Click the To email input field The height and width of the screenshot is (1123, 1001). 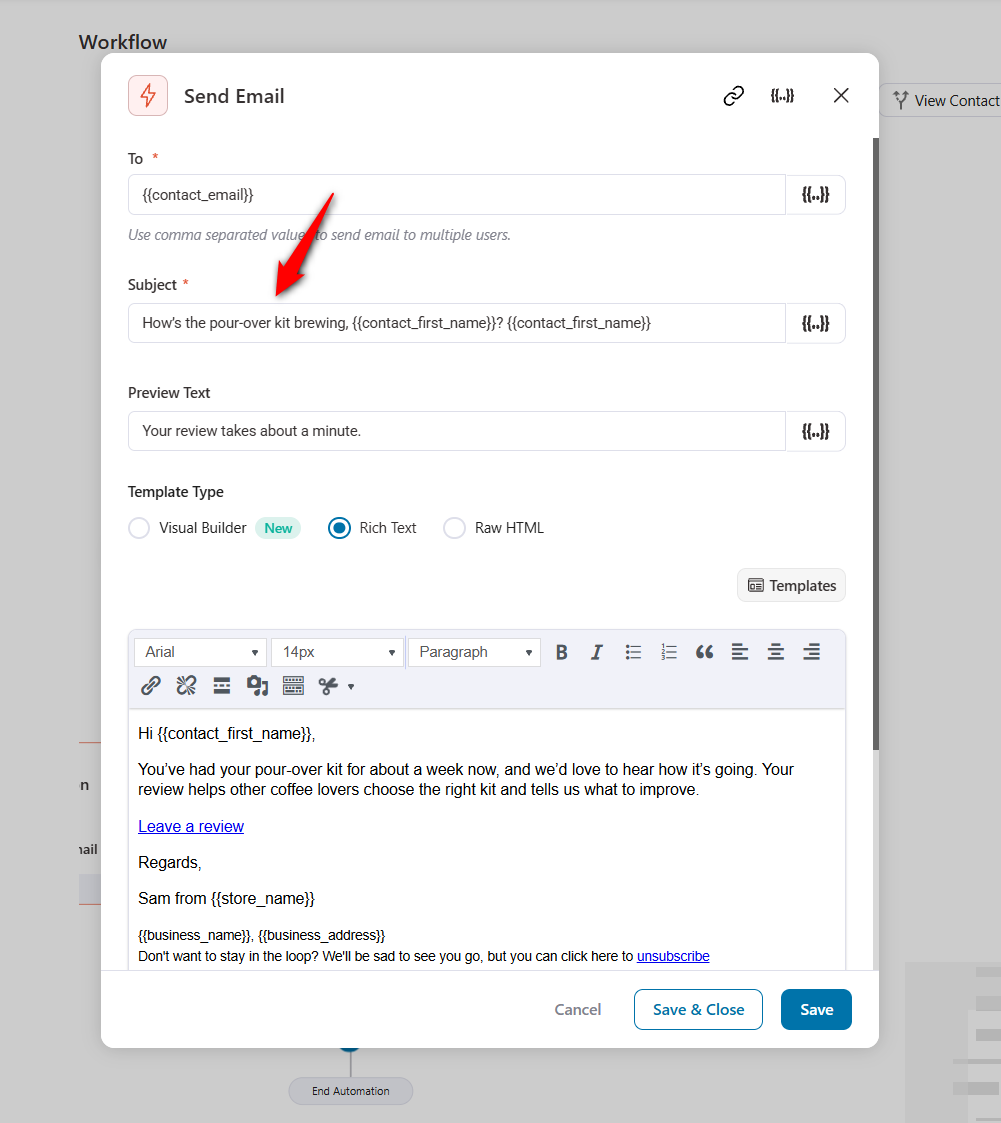(457, 195)
